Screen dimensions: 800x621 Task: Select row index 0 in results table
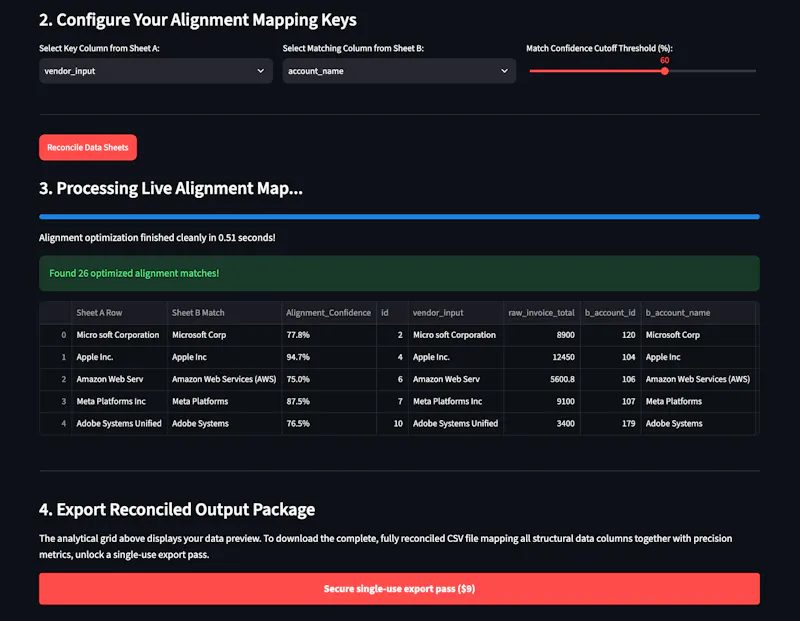pos(56,335)
